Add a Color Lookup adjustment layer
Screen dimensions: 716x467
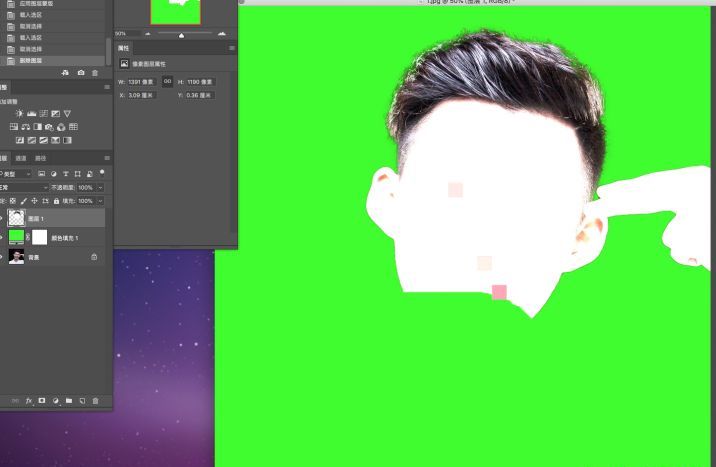(x=73, y=126)
